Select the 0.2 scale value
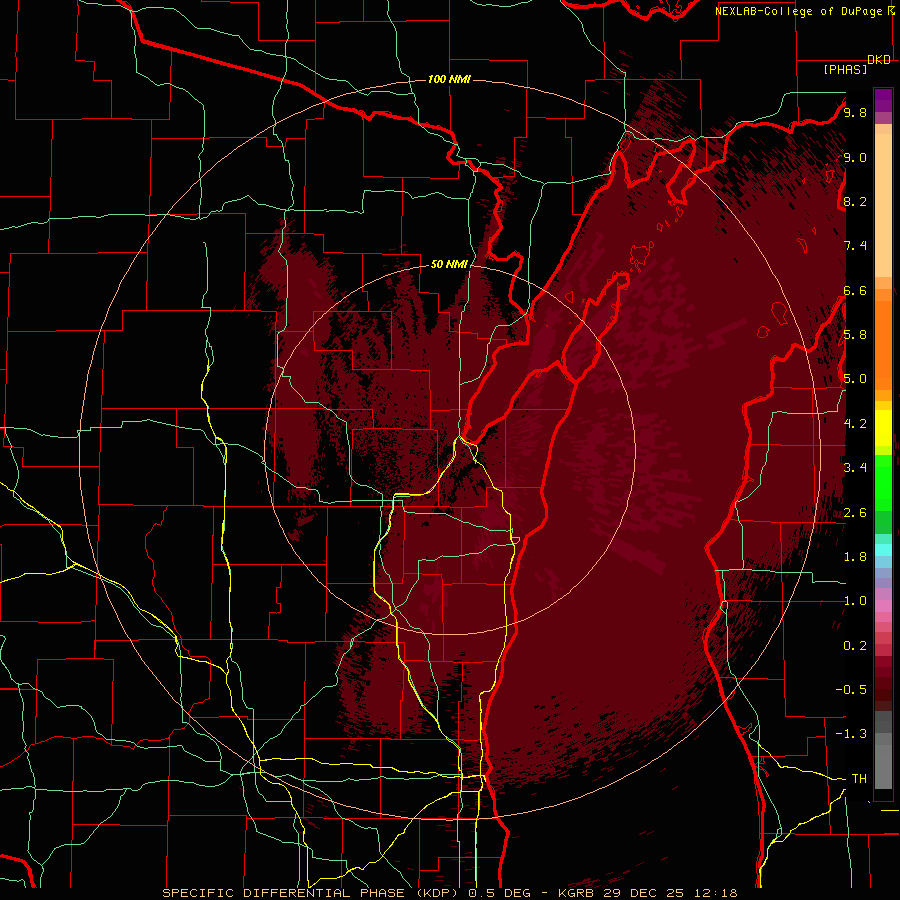 pos(855,646)
